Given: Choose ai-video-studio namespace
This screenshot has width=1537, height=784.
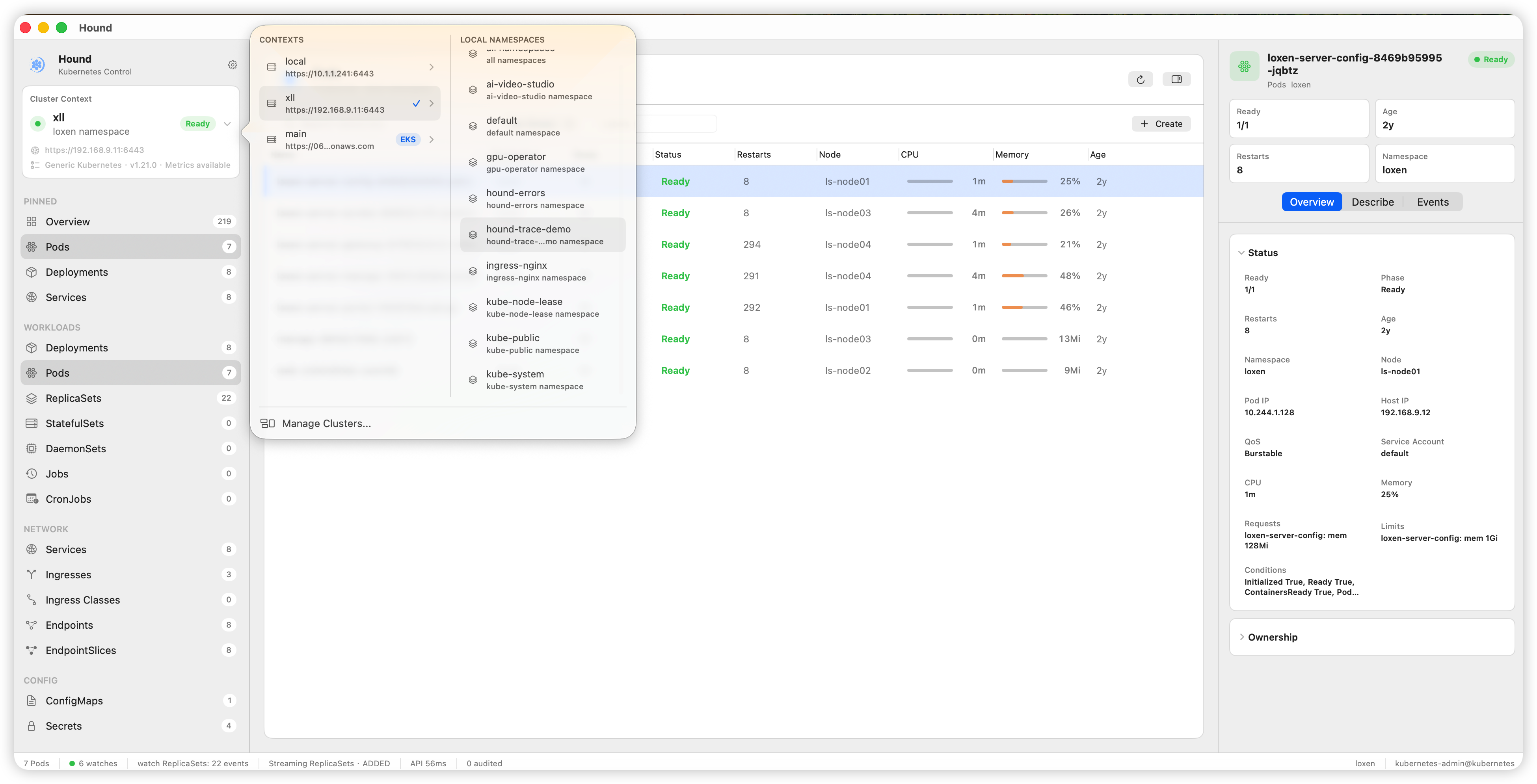Looking at the screenshot, I should coord(542,90).
